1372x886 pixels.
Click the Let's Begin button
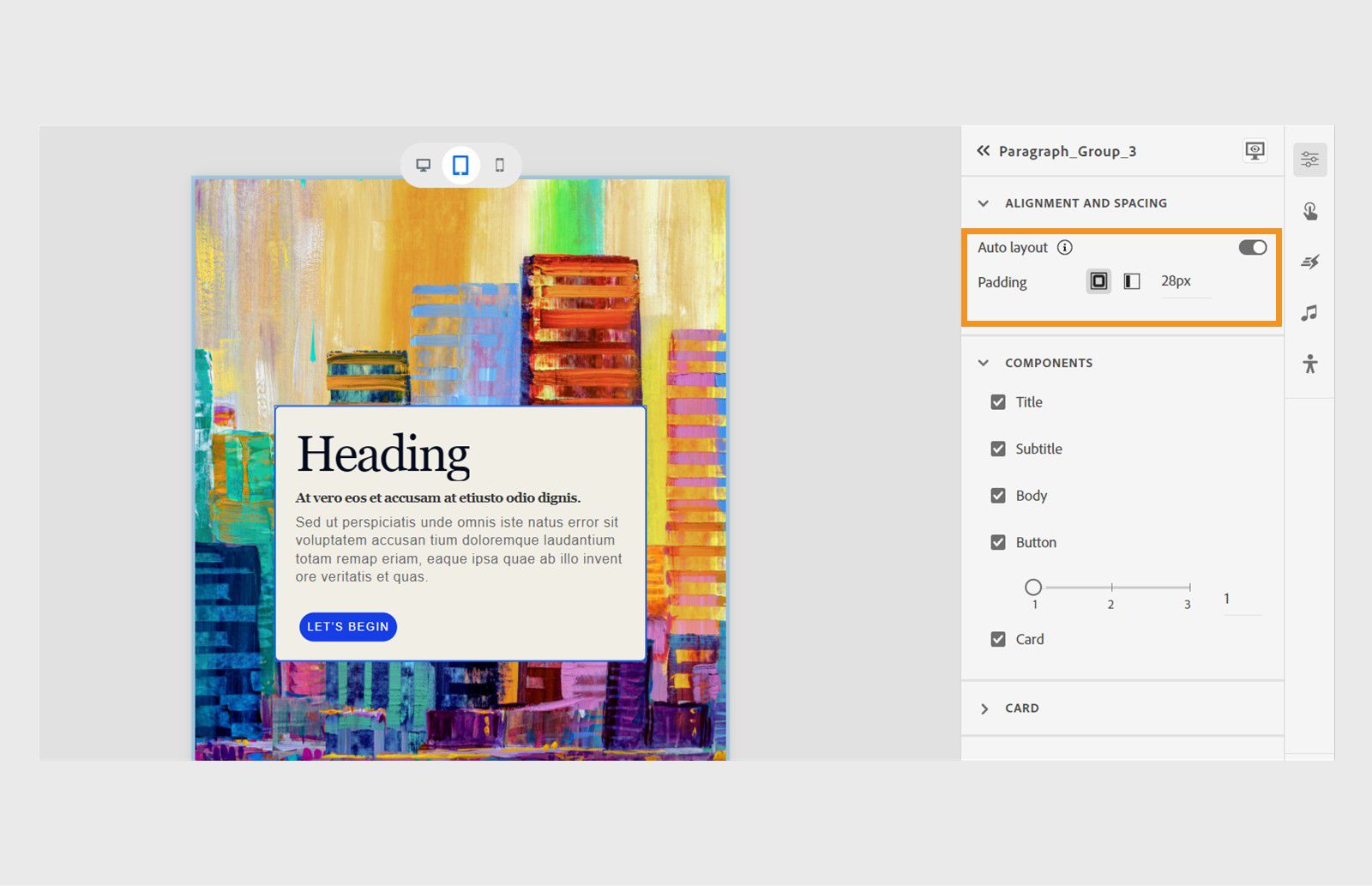click(x=347, y=627)
